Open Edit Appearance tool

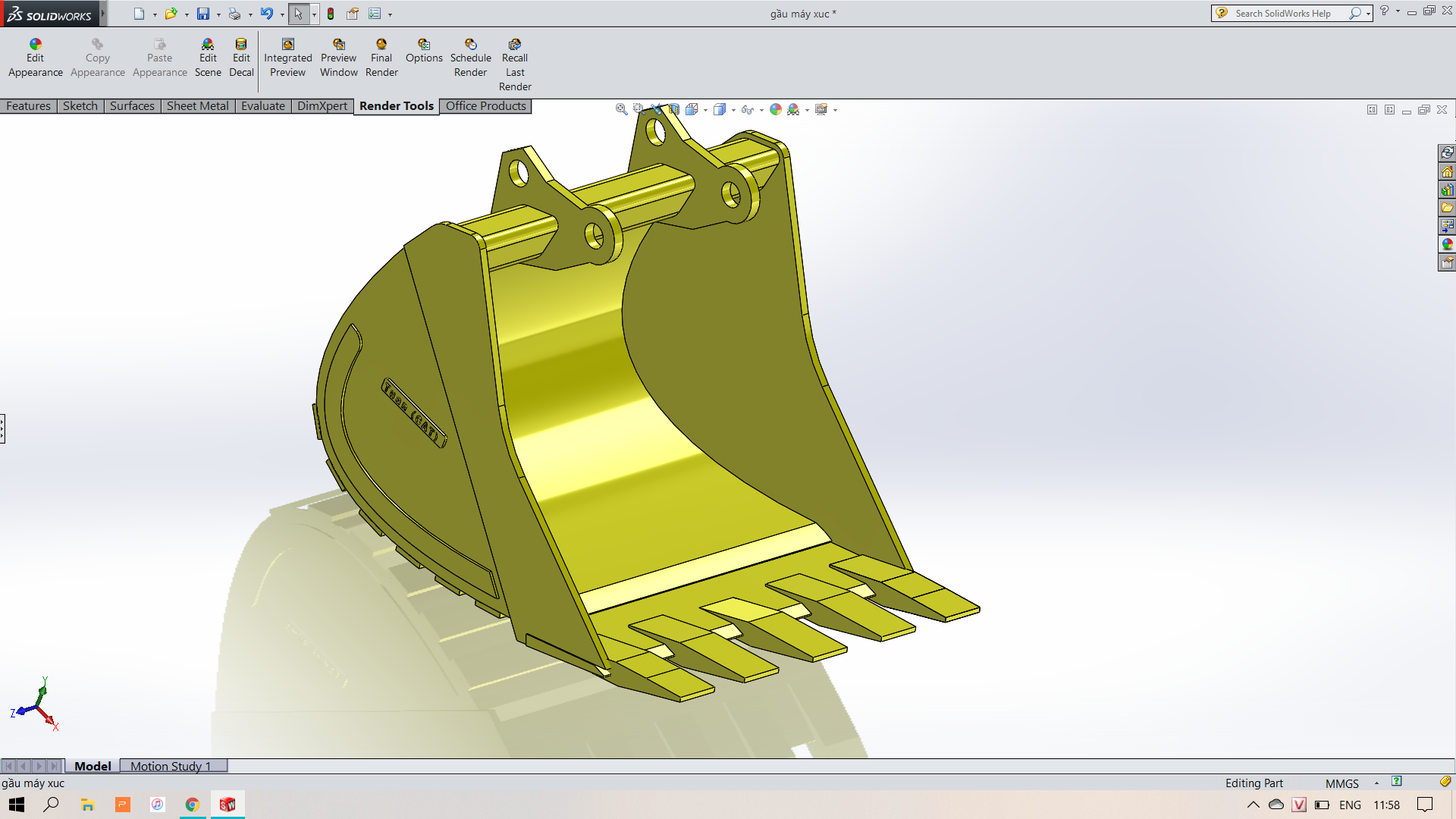tap(36, 58)
